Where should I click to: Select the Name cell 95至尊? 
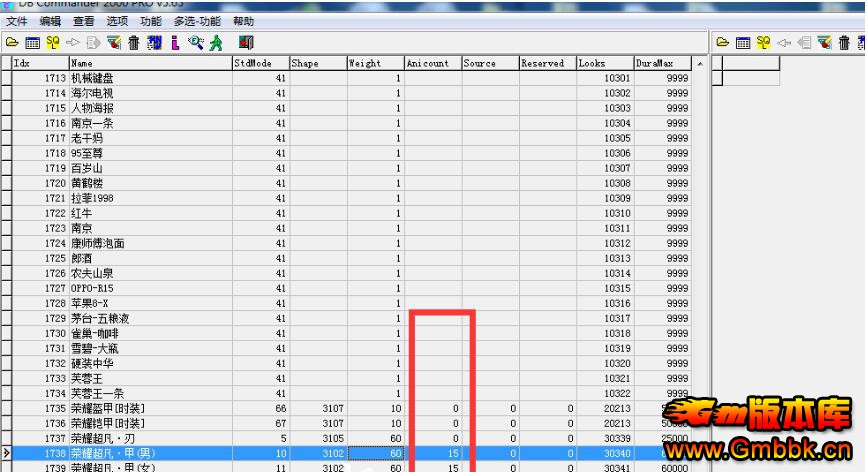(151, 153)
